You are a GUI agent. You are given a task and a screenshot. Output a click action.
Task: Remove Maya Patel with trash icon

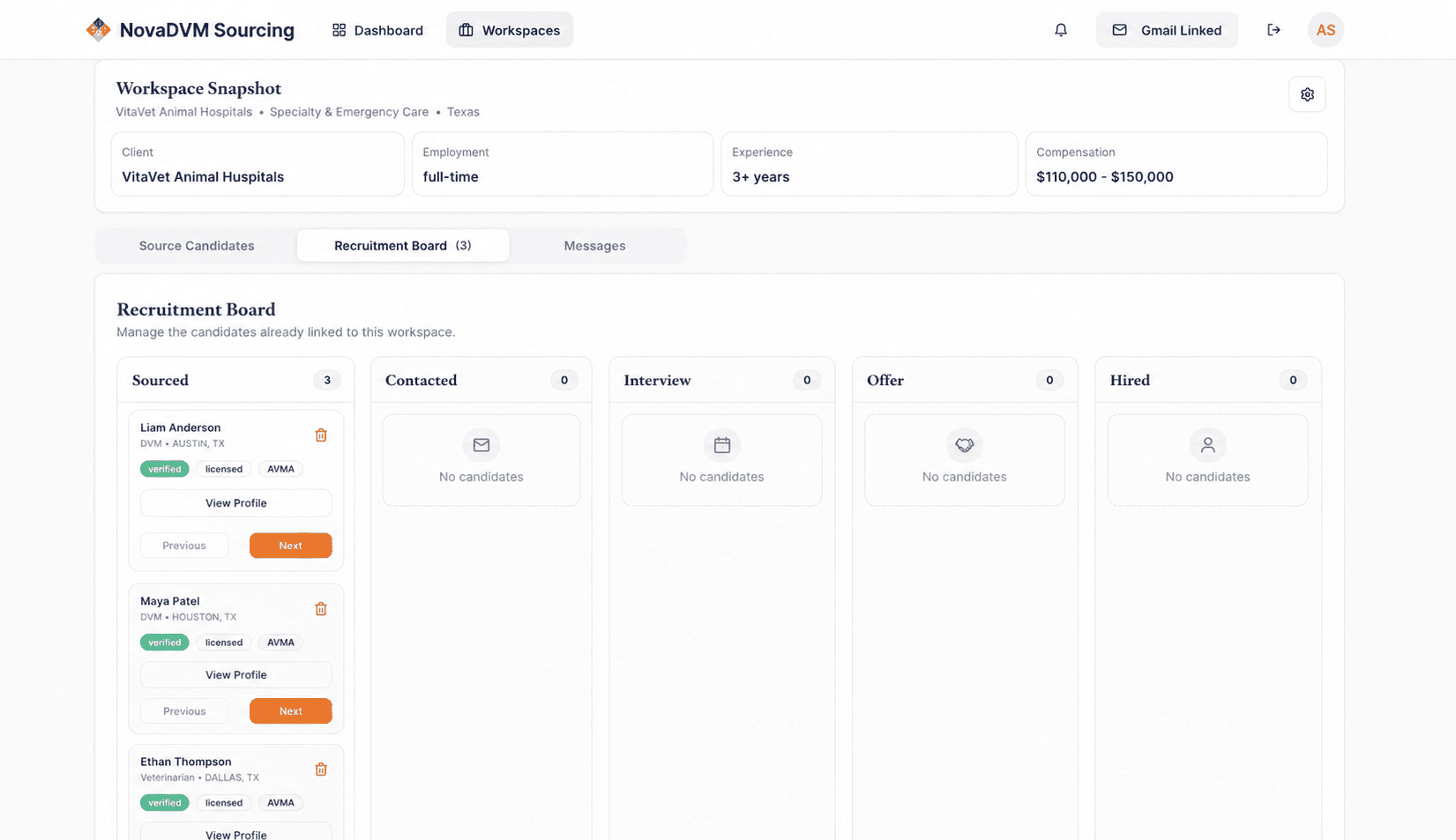(321, 608)
